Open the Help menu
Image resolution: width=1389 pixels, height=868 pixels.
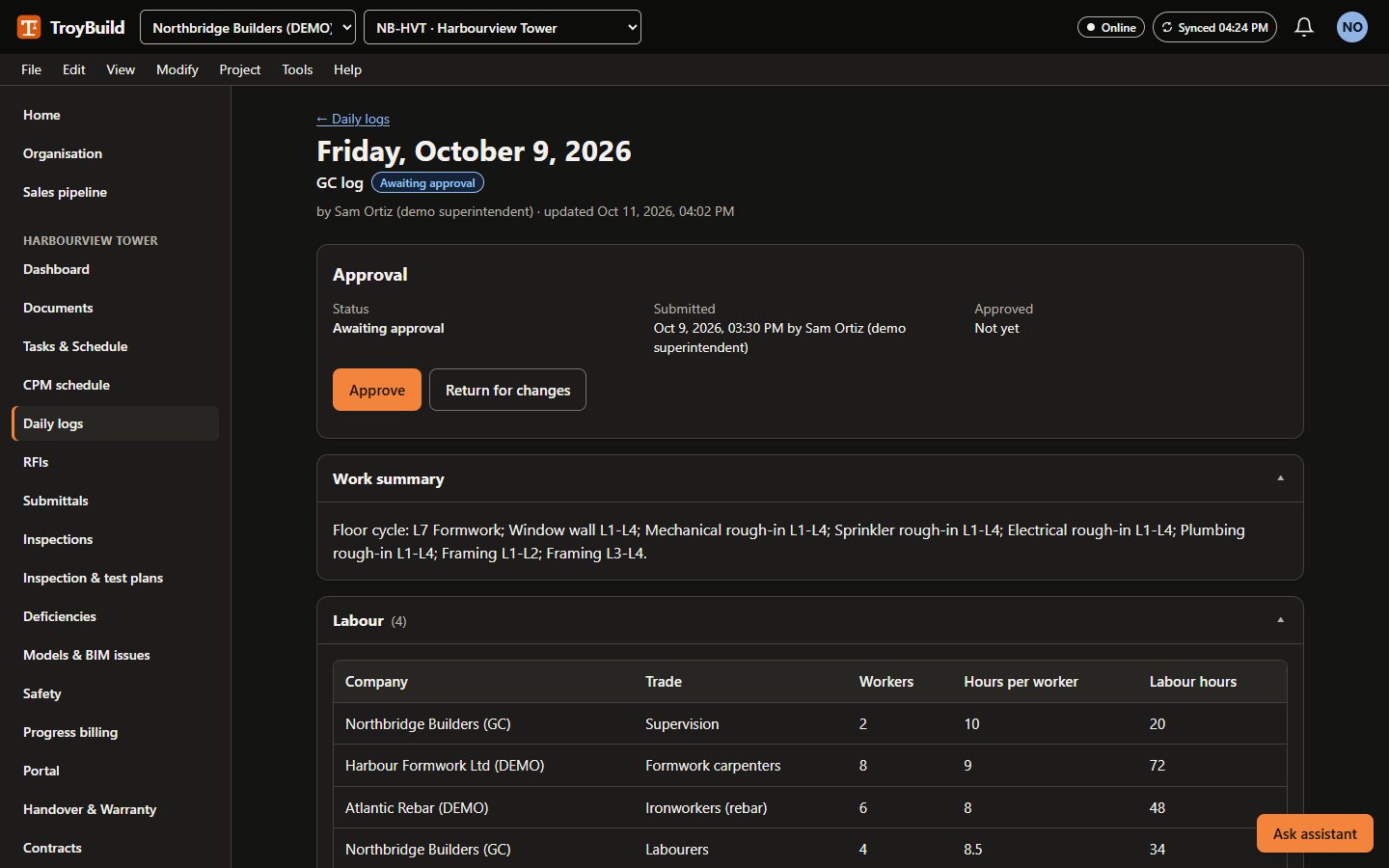[x=347, y=69]
